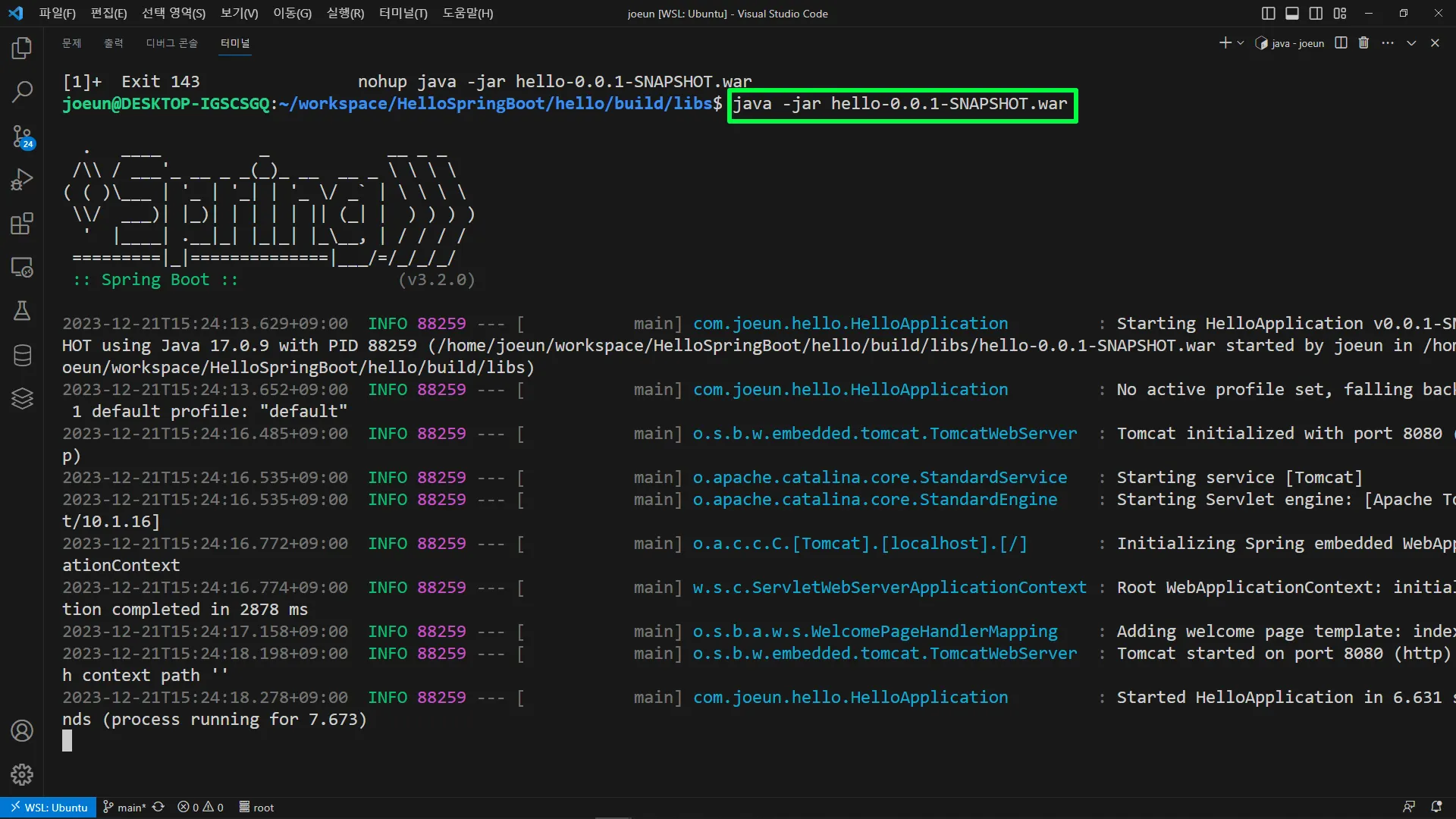Collapse the panel with chevron icon
The width and height of the screenshot is (1456, 819).
tap(1411, 43)
